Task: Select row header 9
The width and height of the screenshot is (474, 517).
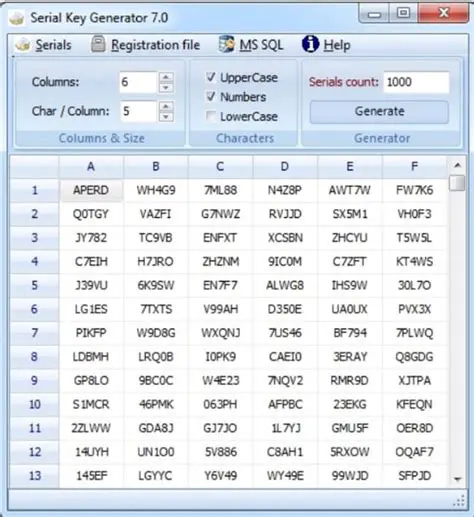Action: click(34, 381)
